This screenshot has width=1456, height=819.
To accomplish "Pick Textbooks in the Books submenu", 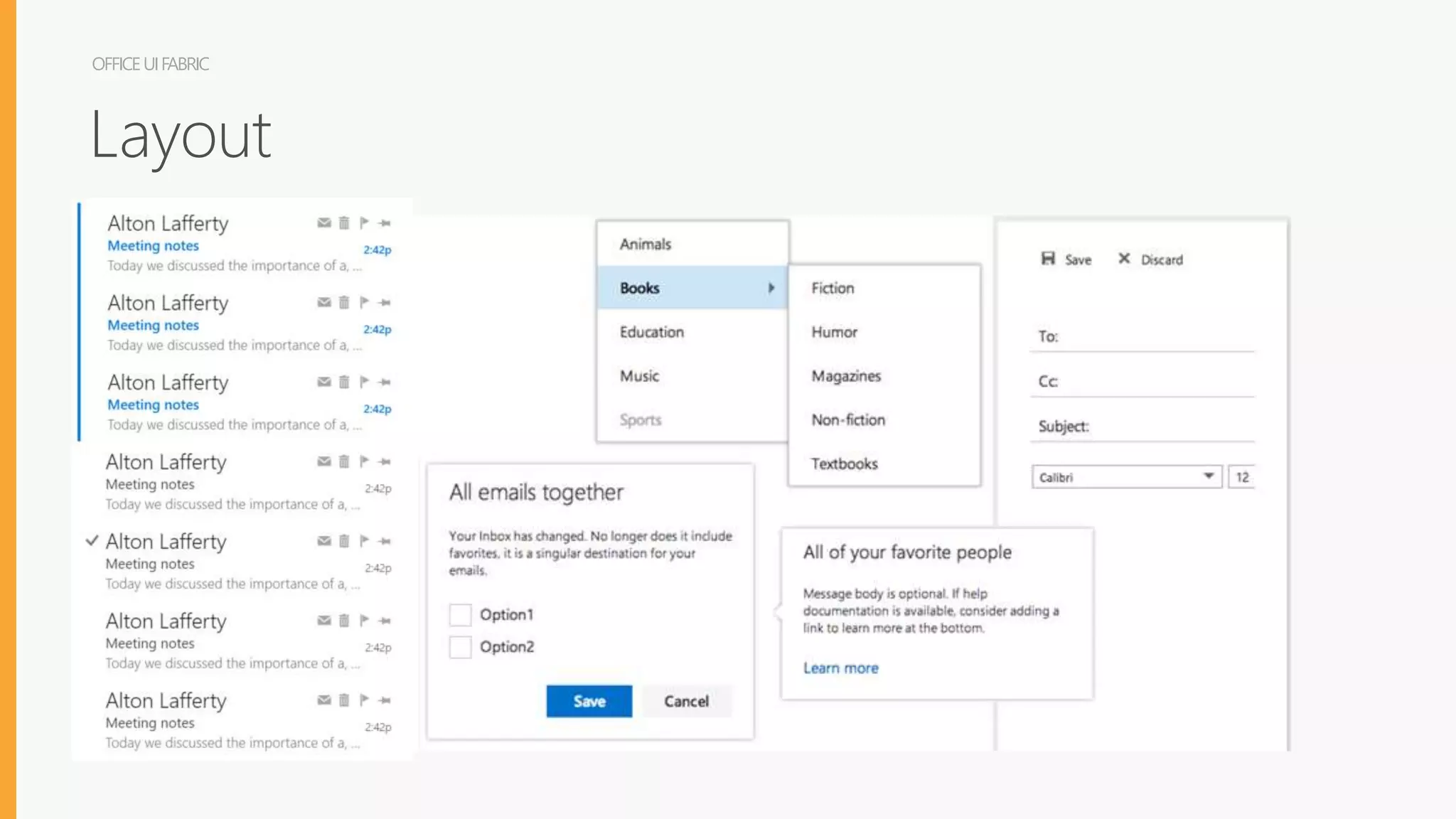I will (884, 464).
